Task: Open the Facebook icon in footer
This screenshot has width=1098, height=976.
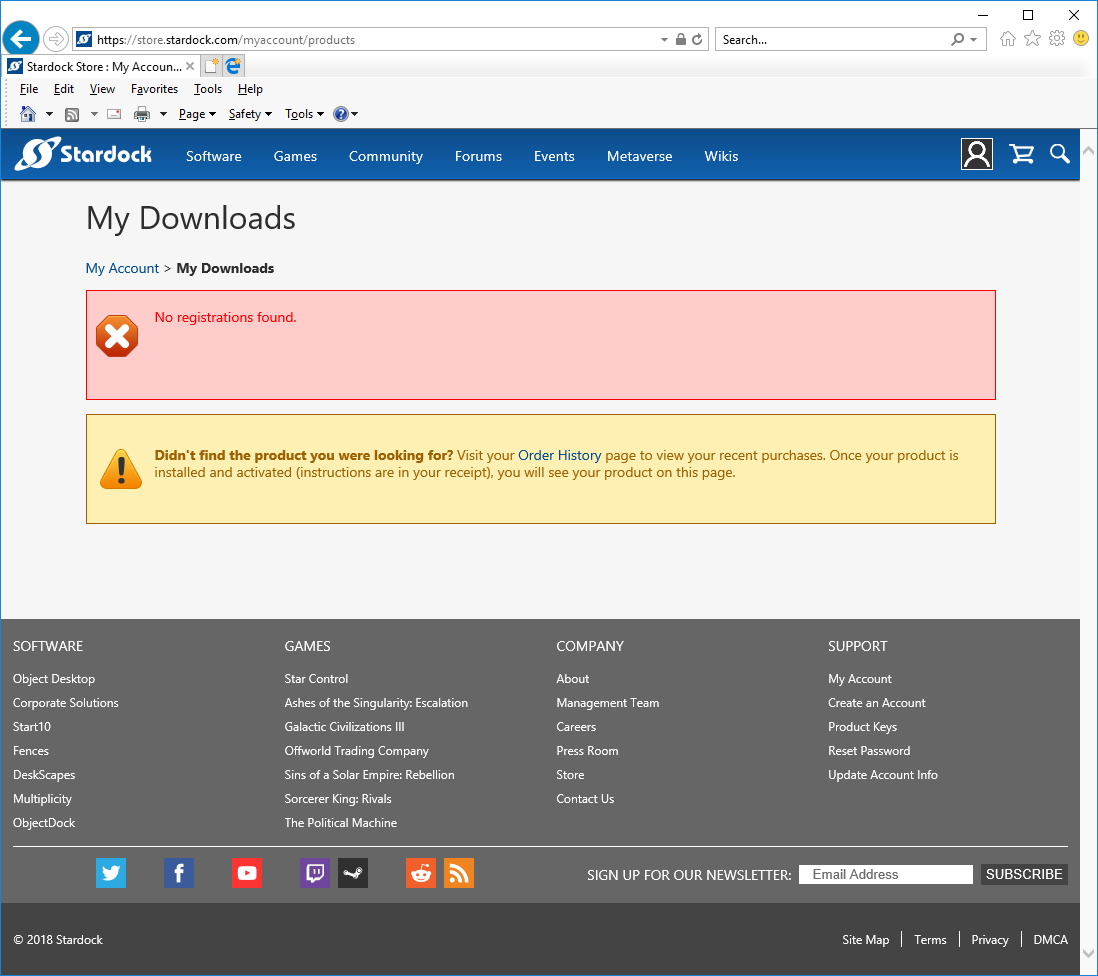Action: (x=178, y=873)
